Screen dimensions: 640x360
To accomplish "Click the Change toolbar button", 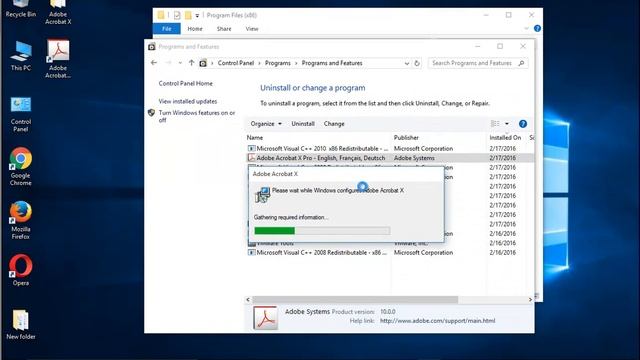I will point(334,124).
